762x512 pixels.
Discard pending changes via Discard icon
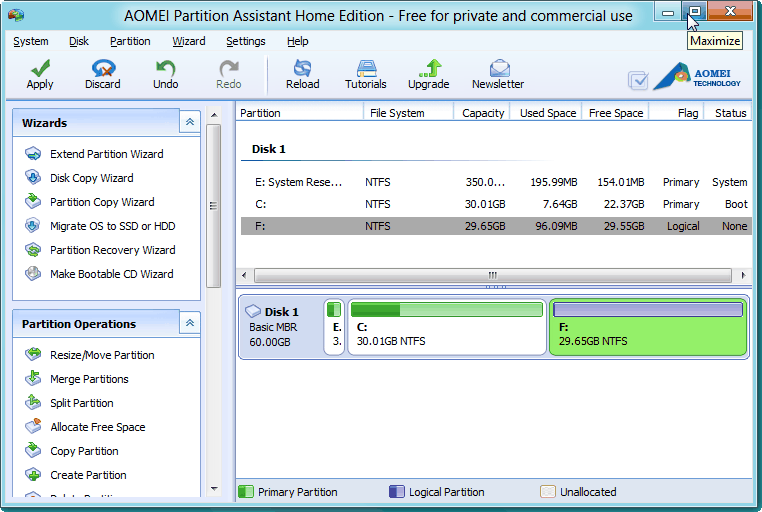(x=103, y=75)
